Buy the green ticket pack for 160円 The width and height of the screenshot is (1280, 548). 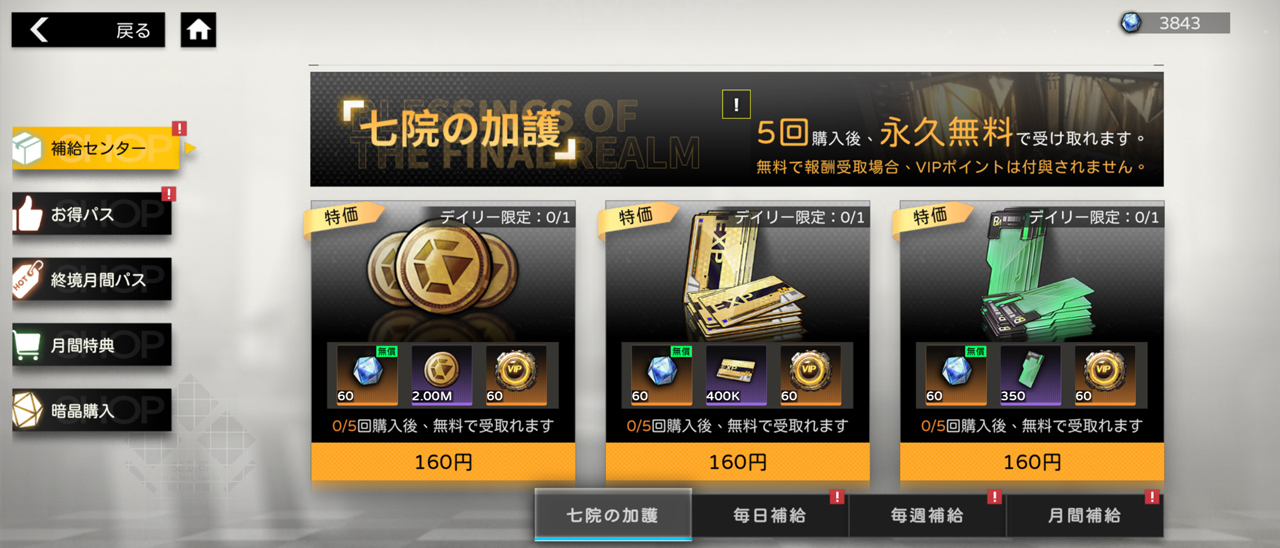[x=1032, y=462]
